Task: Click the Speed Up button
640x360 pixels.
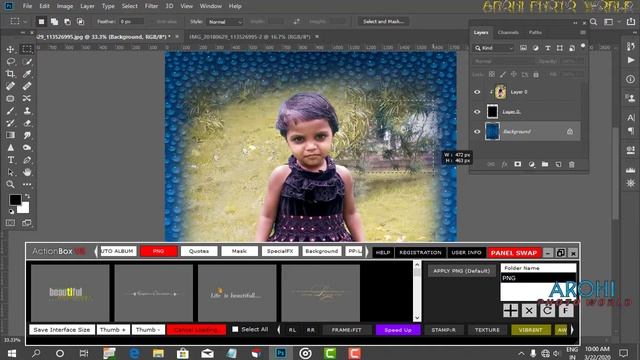Action: click(x=398, y=330)
